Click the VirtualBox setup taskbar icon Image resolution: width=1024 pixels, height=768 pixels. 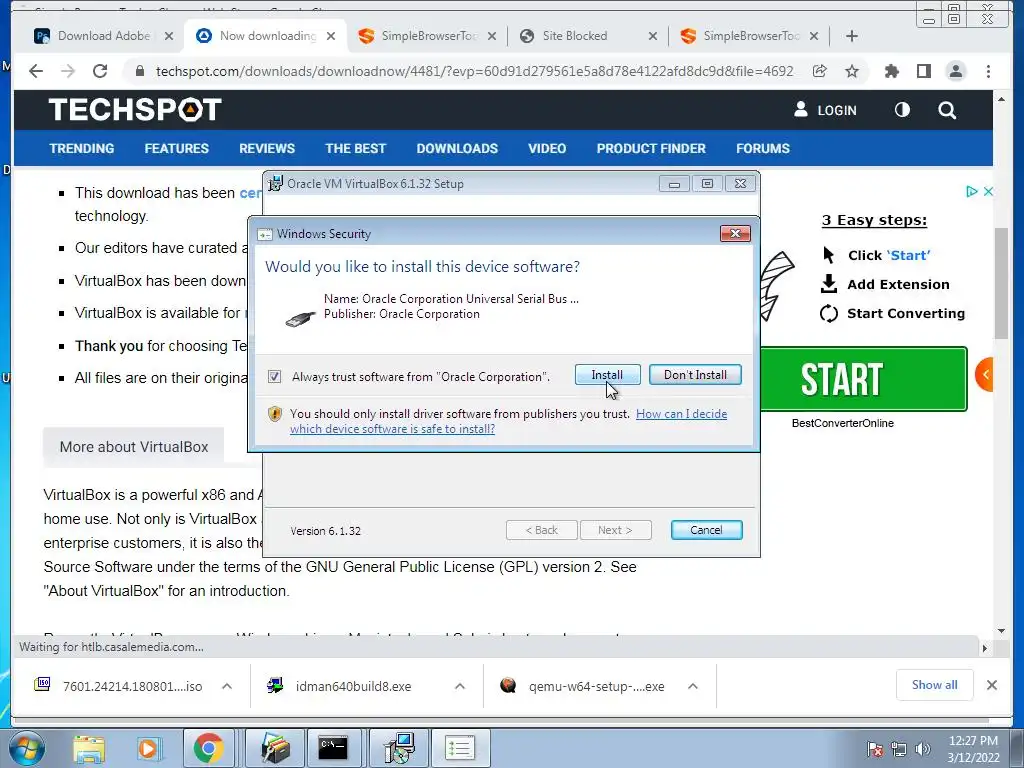pyautogui.click(x=399, y=748)
